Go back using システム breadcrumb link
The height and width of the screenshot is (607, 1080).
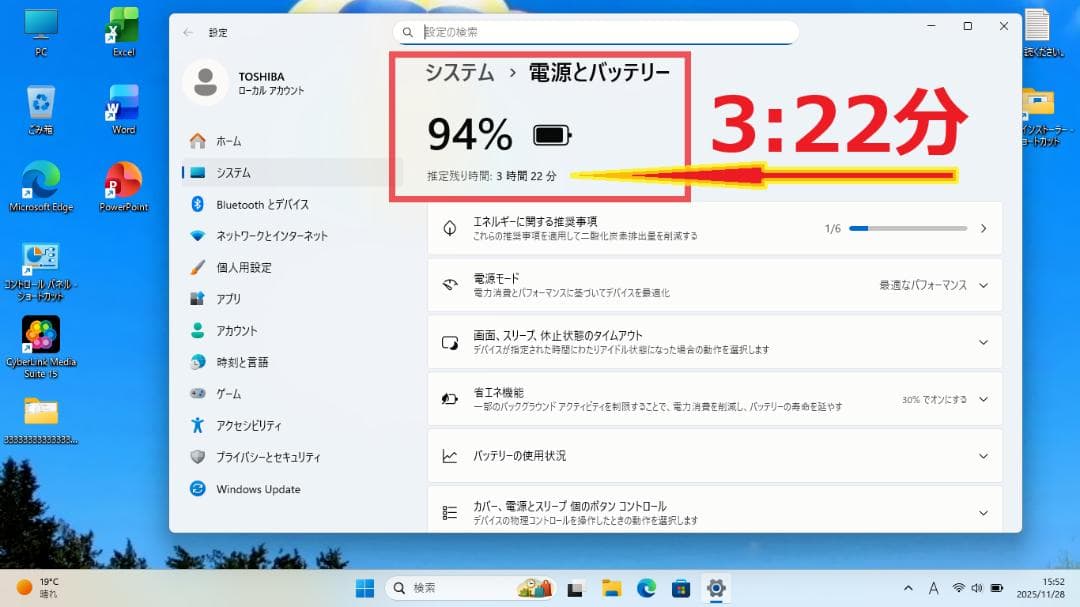[x=459, y=72]
